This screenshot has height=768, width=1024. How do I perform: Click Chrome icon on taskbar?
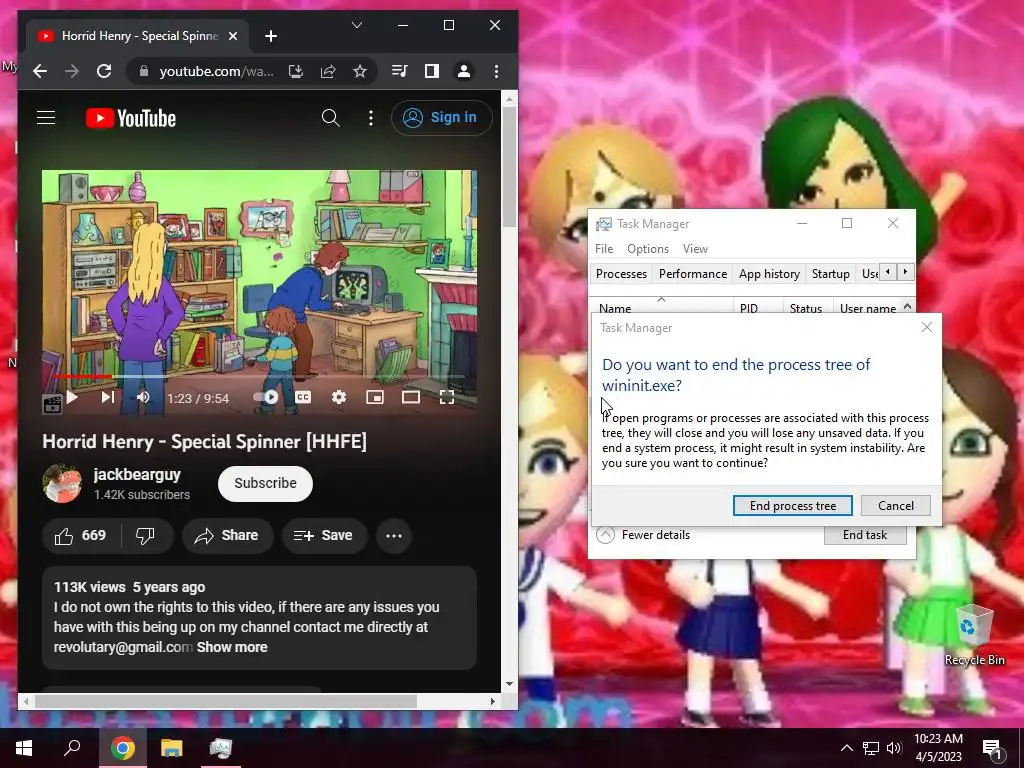point(122,748)
